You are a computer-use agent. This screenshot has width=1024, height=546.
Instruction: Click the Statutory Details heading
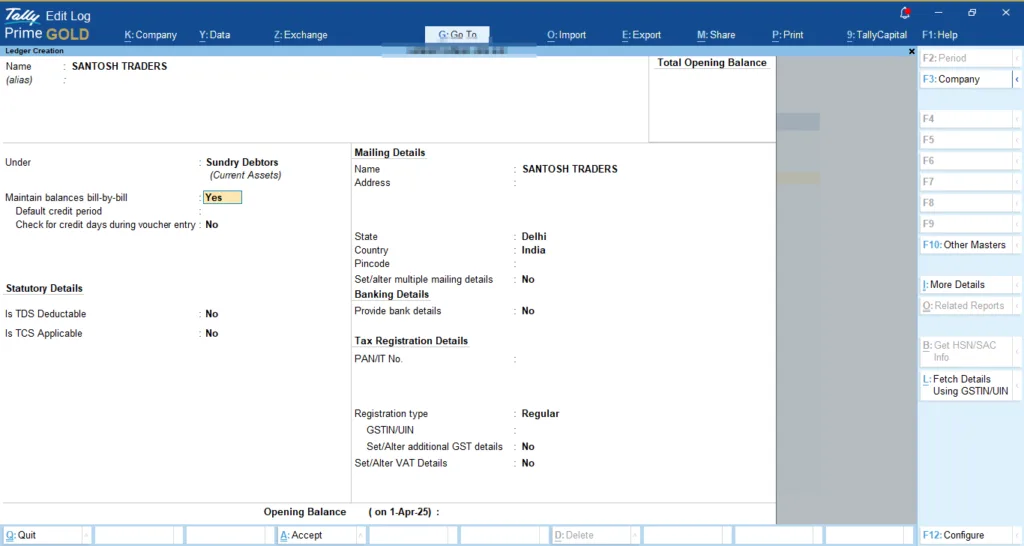pos(44,289)
